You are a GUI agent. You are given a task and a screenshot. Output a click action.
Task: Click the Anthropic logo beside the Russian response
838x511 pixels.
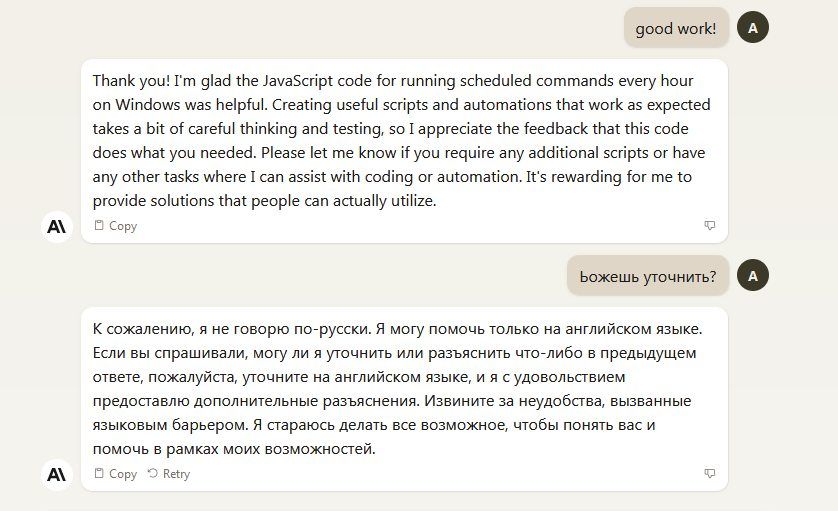pos(58,475)
